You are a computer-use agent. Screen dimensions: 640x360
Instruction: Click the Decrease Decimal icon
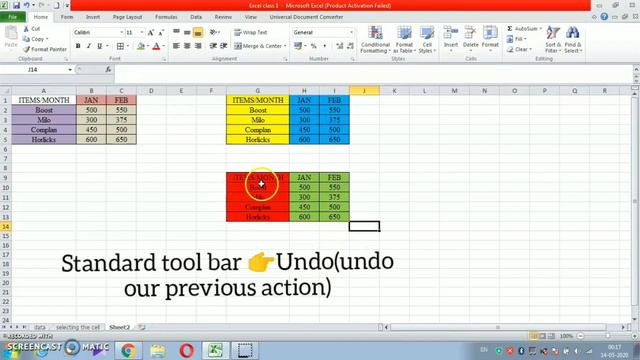click(350, 46)
